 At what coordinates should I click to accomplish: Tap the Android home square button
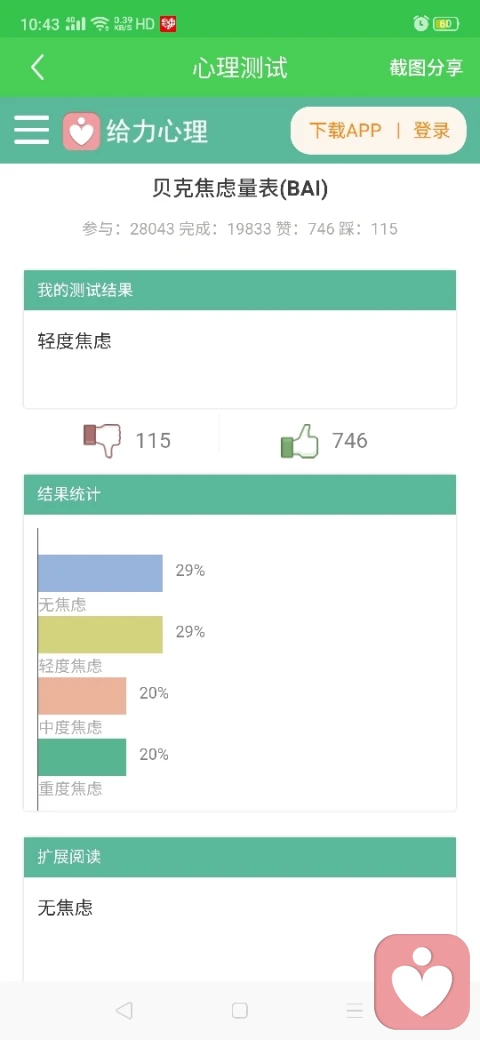[x=240, y=1010]
